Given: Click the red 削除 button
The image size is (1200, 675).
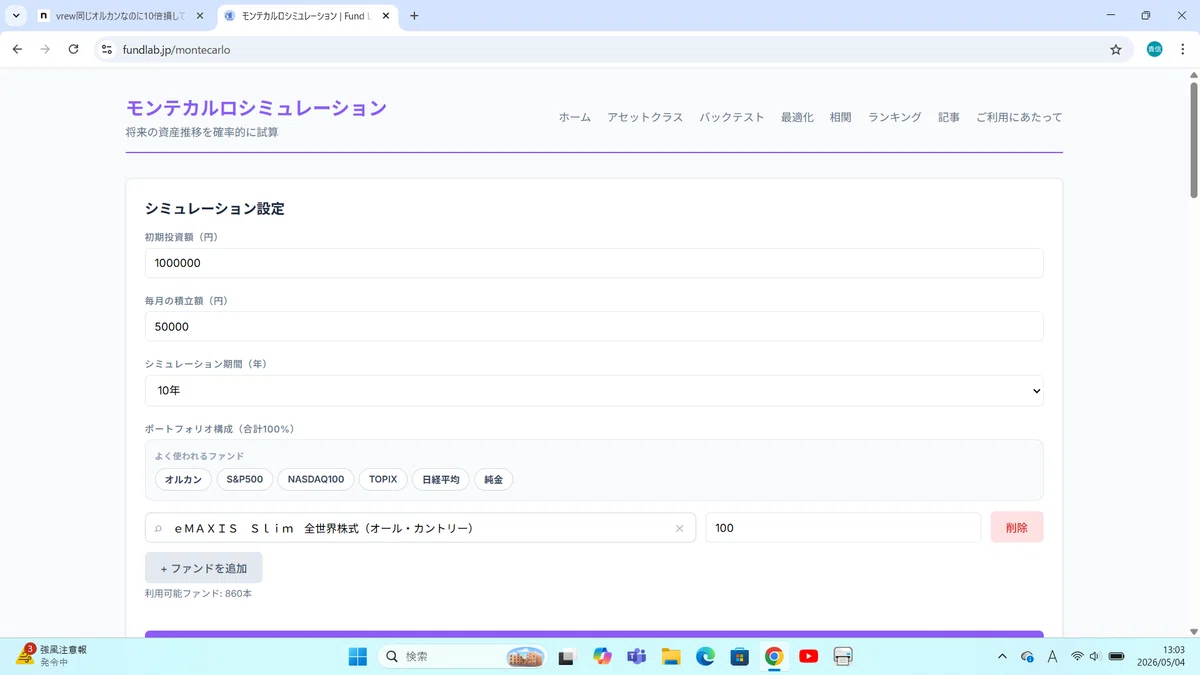Looking at the screenshot, I should [x=1017, y=528].
